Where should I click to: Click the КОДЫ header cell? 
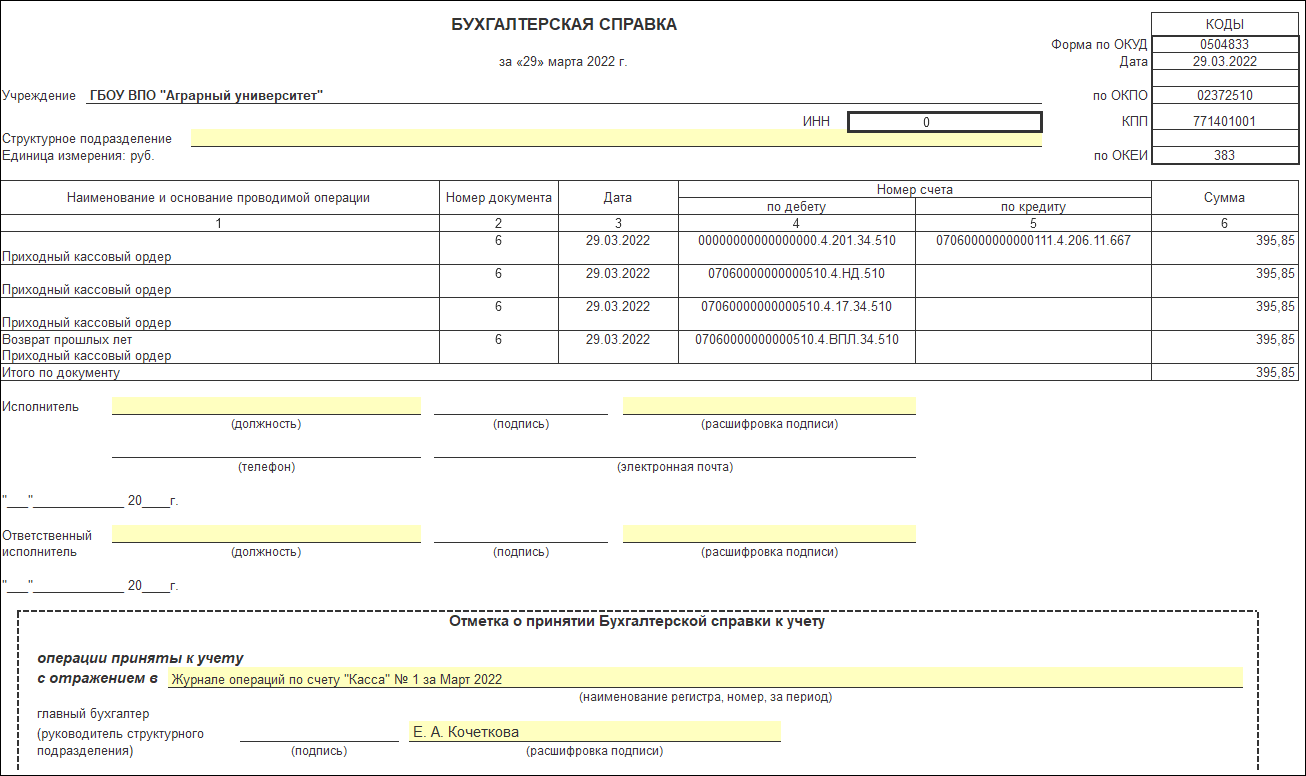click(x=1224, y=25)
